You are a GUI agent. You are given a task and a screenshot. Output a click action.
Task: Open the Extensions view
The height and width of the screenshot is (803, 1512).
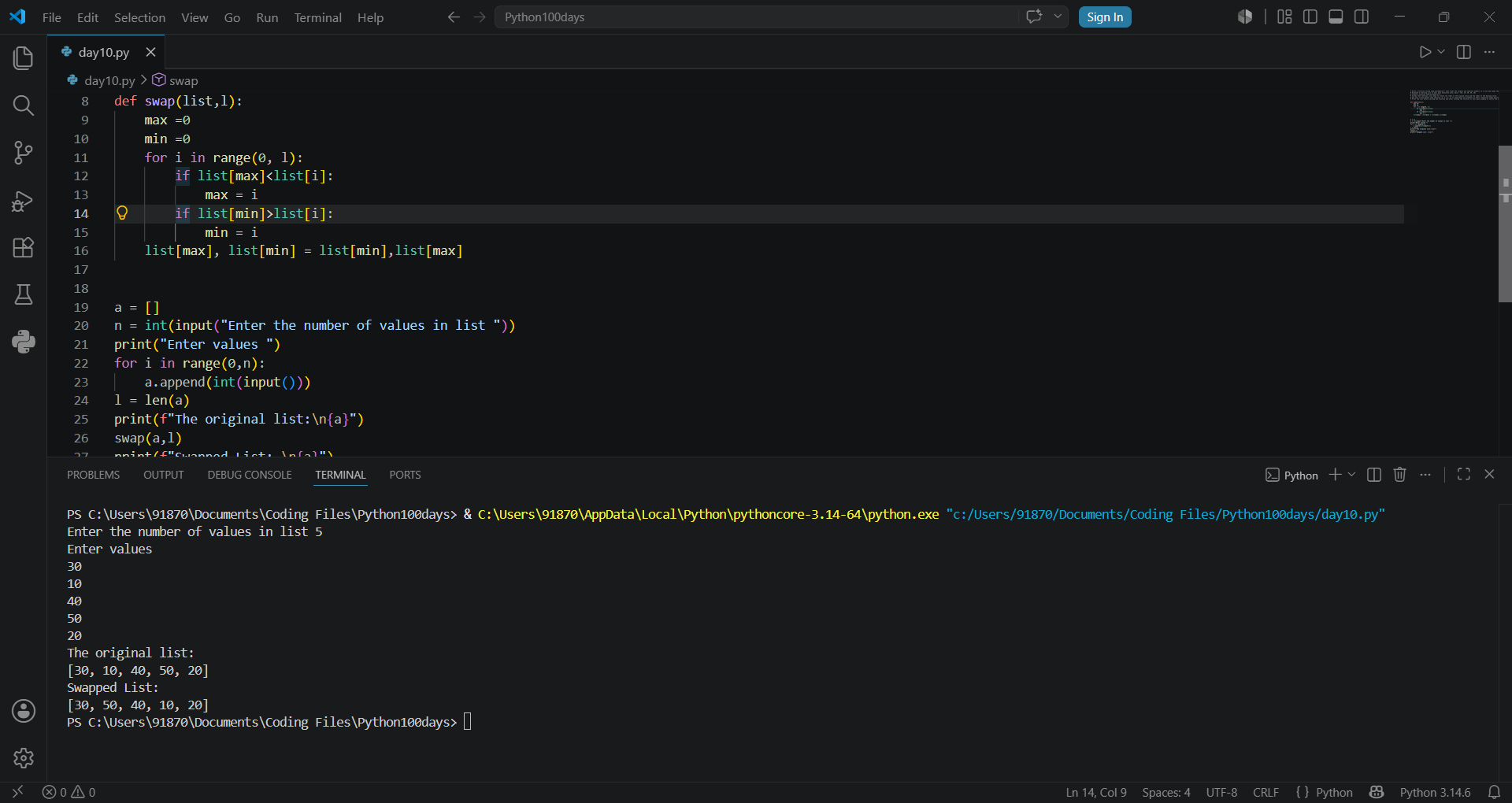[x=24, y=247]
